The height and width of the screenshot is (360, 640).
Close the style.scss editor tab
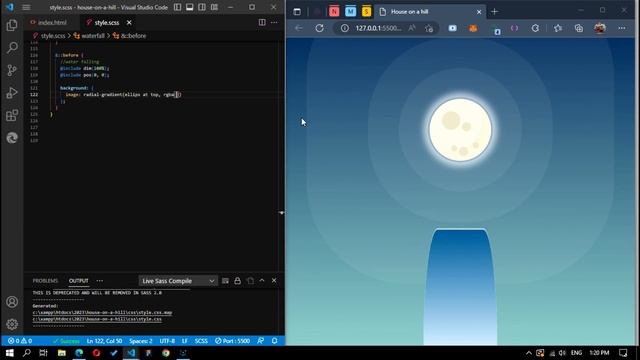pyautogui.click(x=129, y=22)
